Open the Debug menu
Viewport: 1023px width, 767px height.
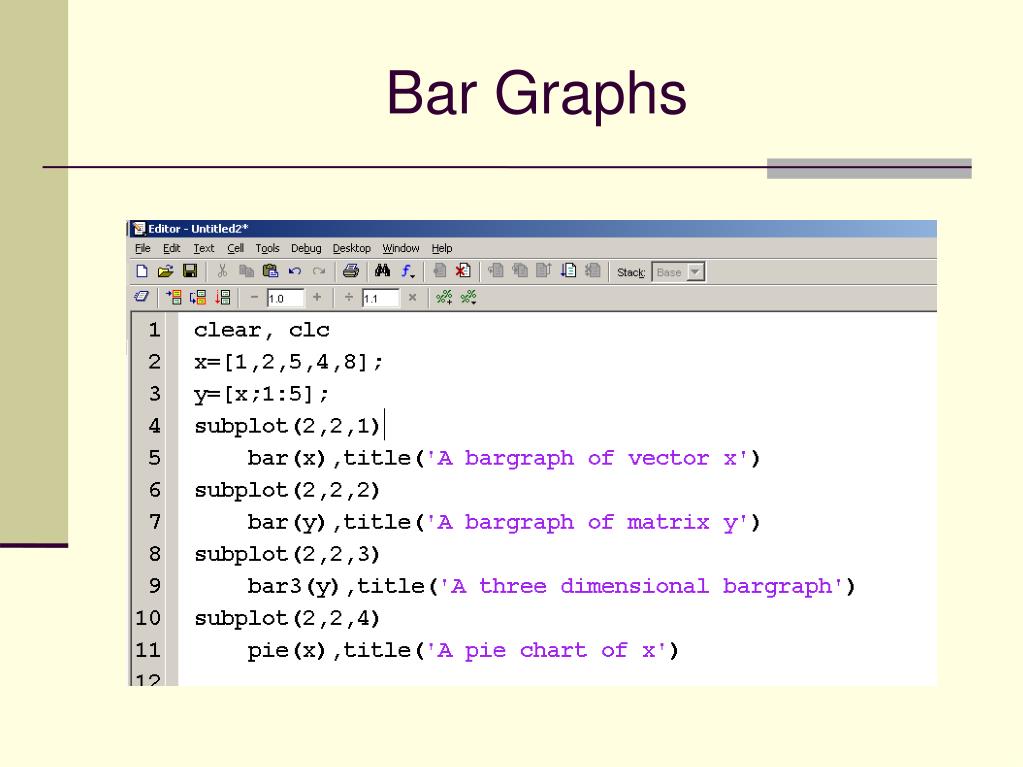(x=306, y=248)
